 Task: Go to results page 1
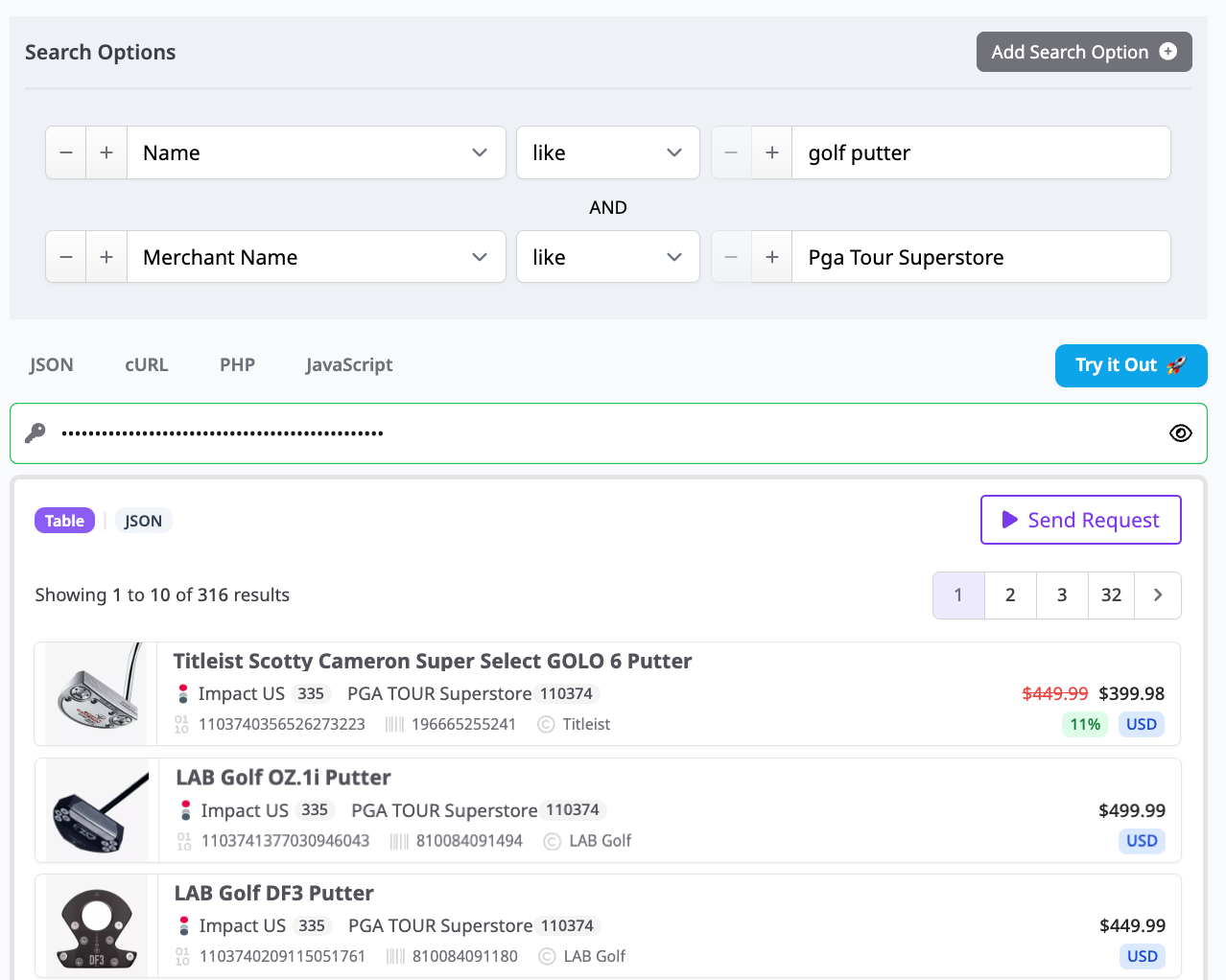tap(958, 595)
